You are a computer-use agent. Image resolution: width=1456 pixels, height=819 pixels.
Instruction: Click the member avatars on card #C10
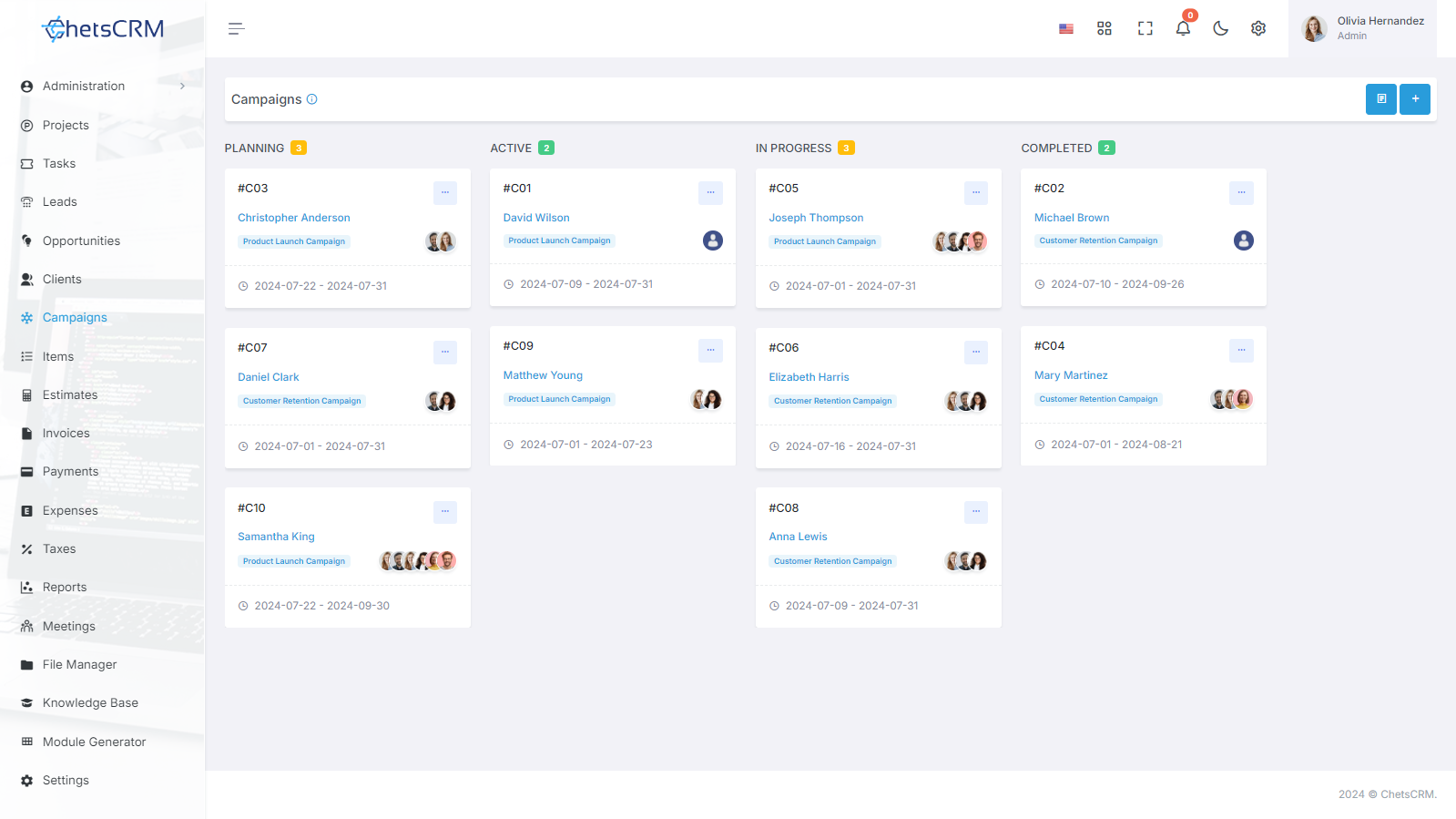coord(418,561)
